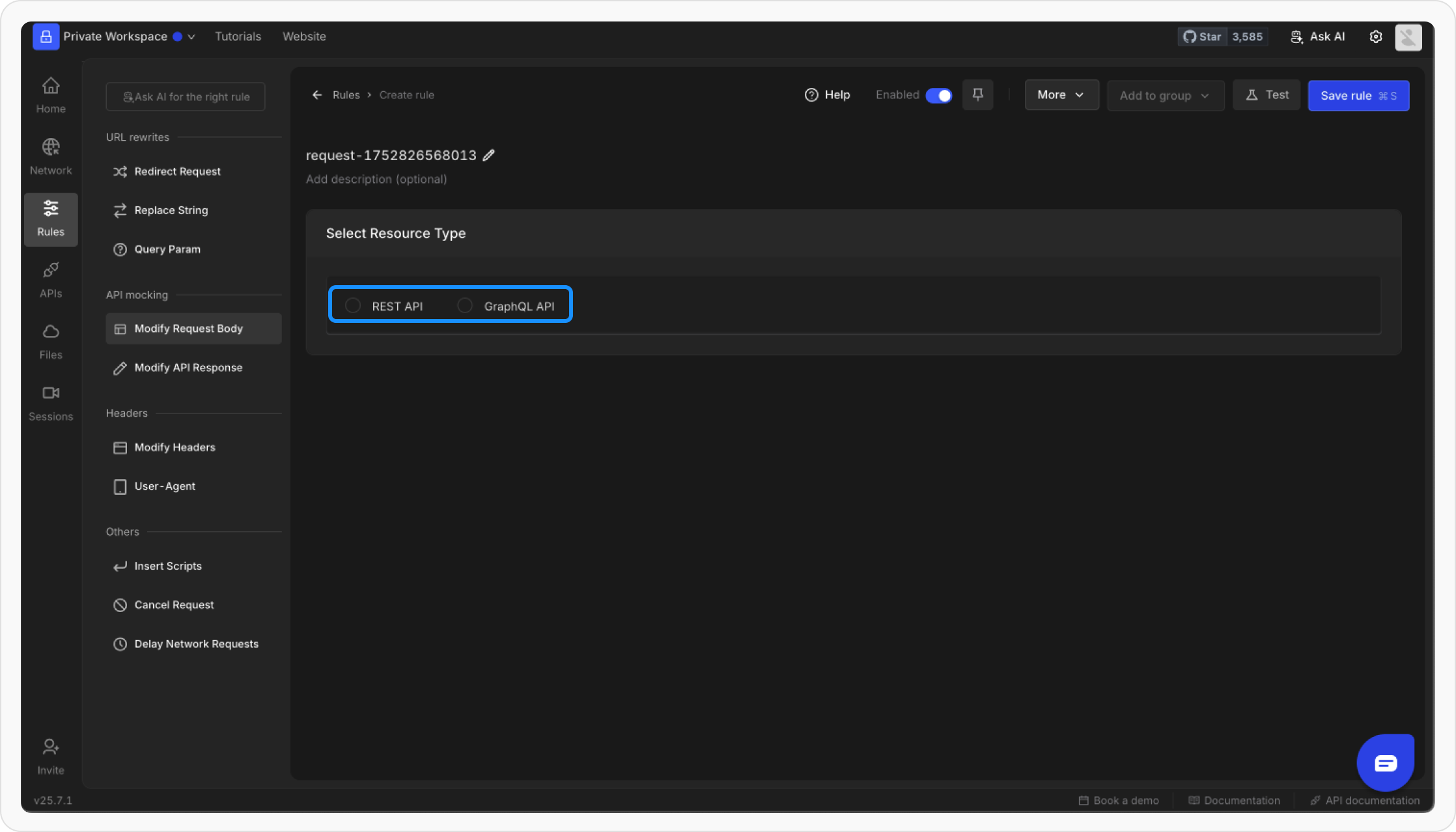The image size is (1456, 832).
Task: Open the Add to group dropdown
Action: (1165, 96)
